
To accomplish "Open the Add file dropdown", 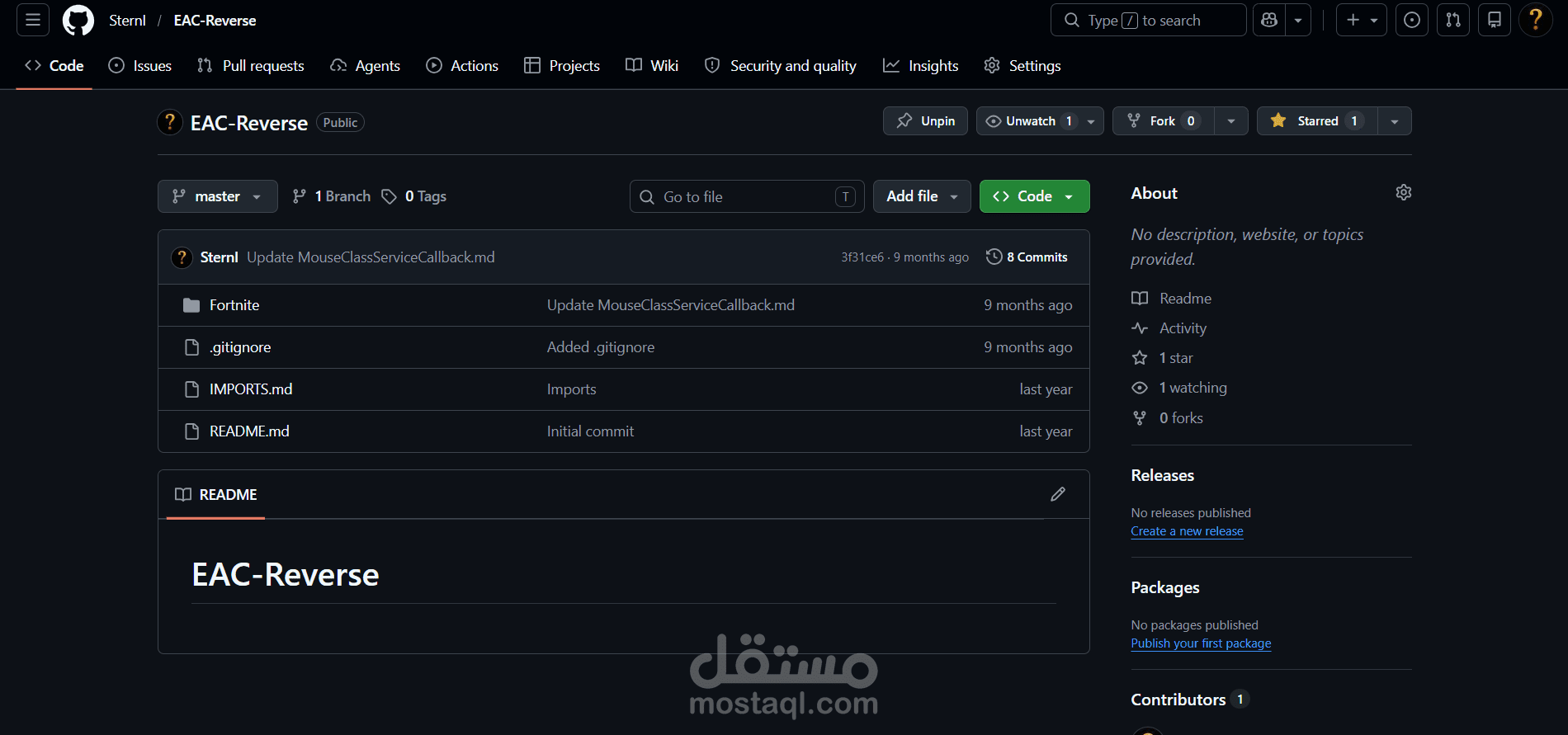I will [x=922, y=196].
